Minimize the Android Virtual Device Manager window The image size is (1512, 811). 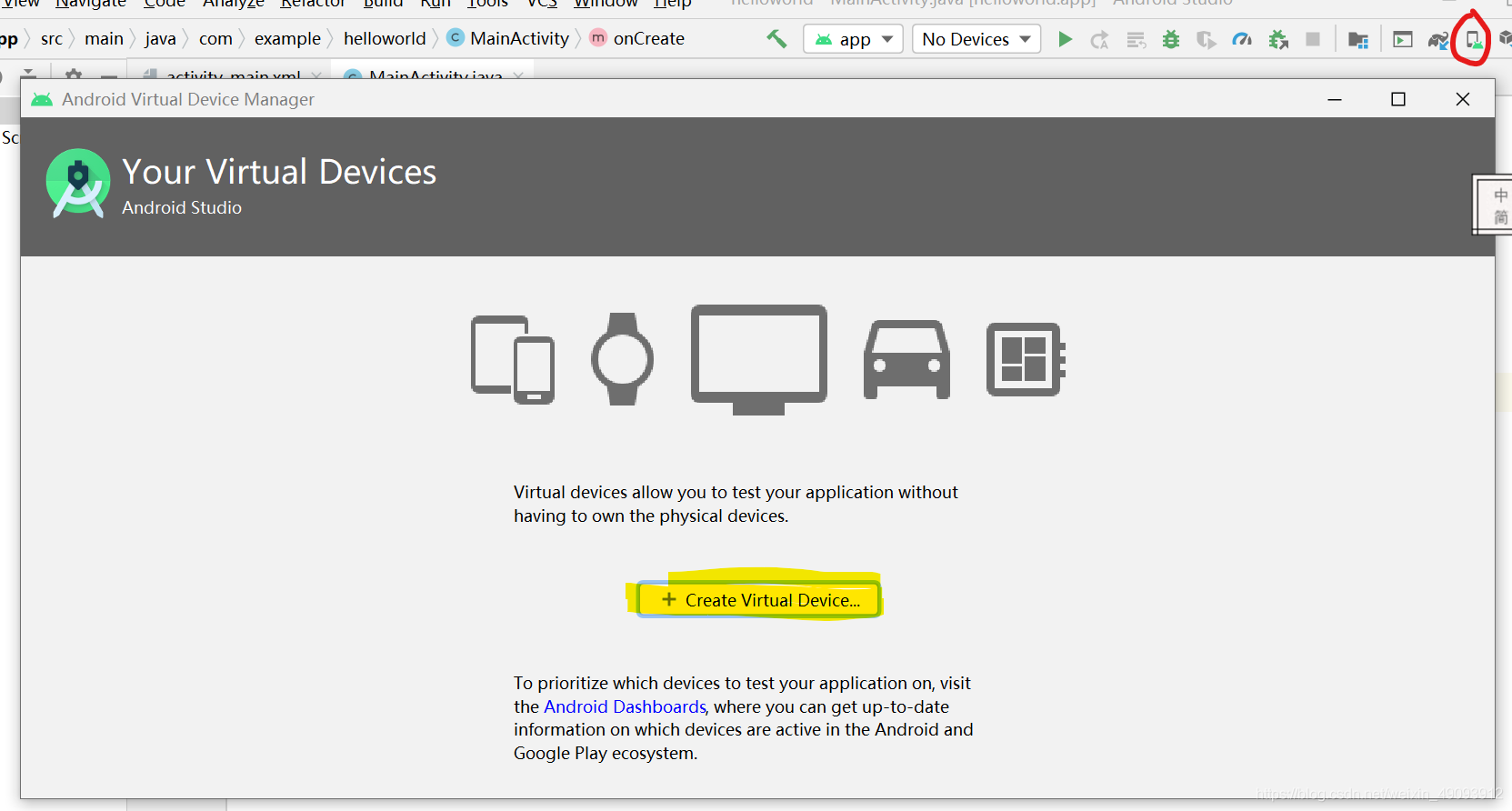[1335, 99]
